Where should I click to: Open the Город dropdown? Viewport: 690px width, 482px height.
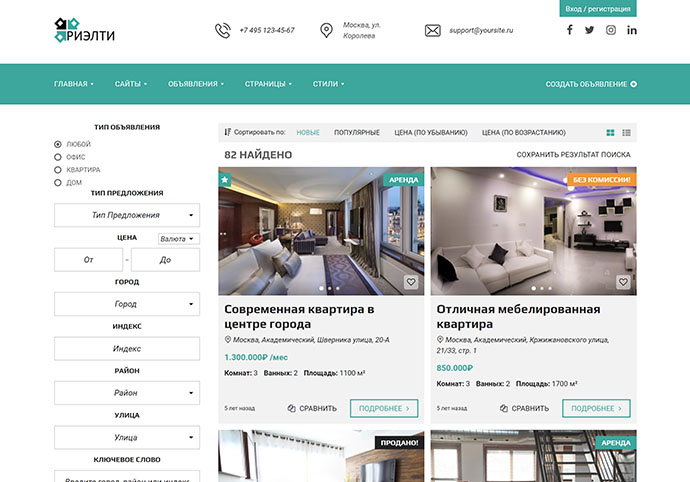pyautogui.click(x=127, y=304)
